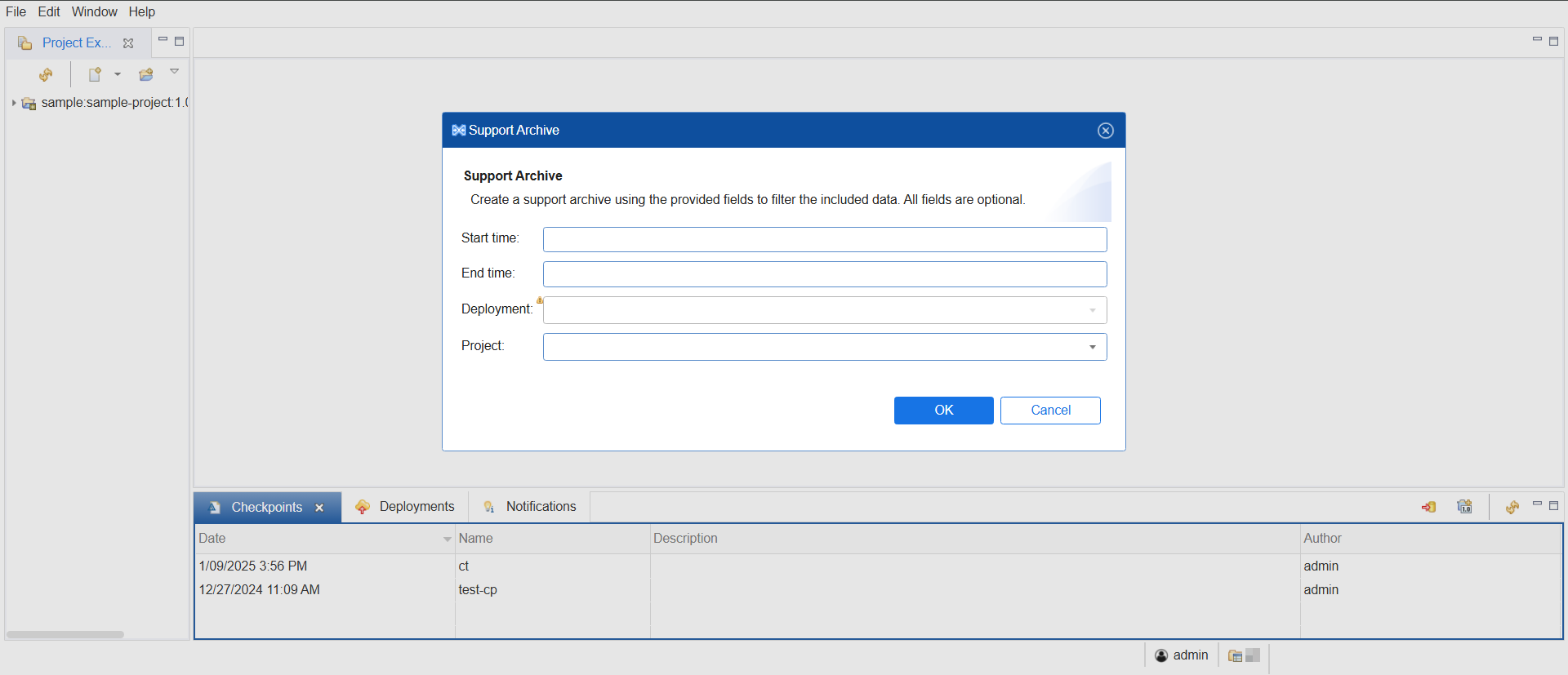Click the import checkpoint icon with red arrow
This screenshot has height=675, width=1568.
tap(1428, 507)
